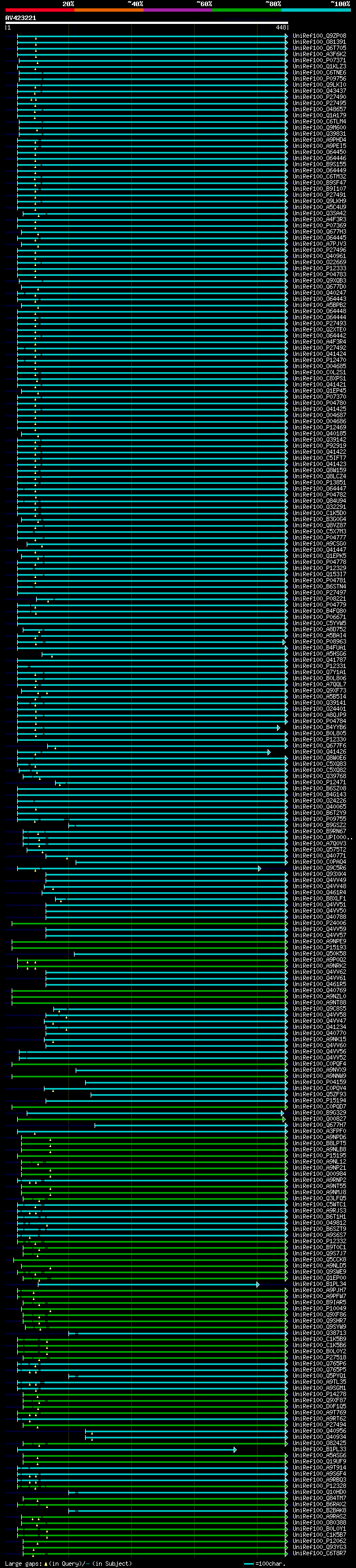The height and width of the screenshot is (1568, 356).
Task: Select the UniRef100_Q40769 label
Action: tap(319, 990)
